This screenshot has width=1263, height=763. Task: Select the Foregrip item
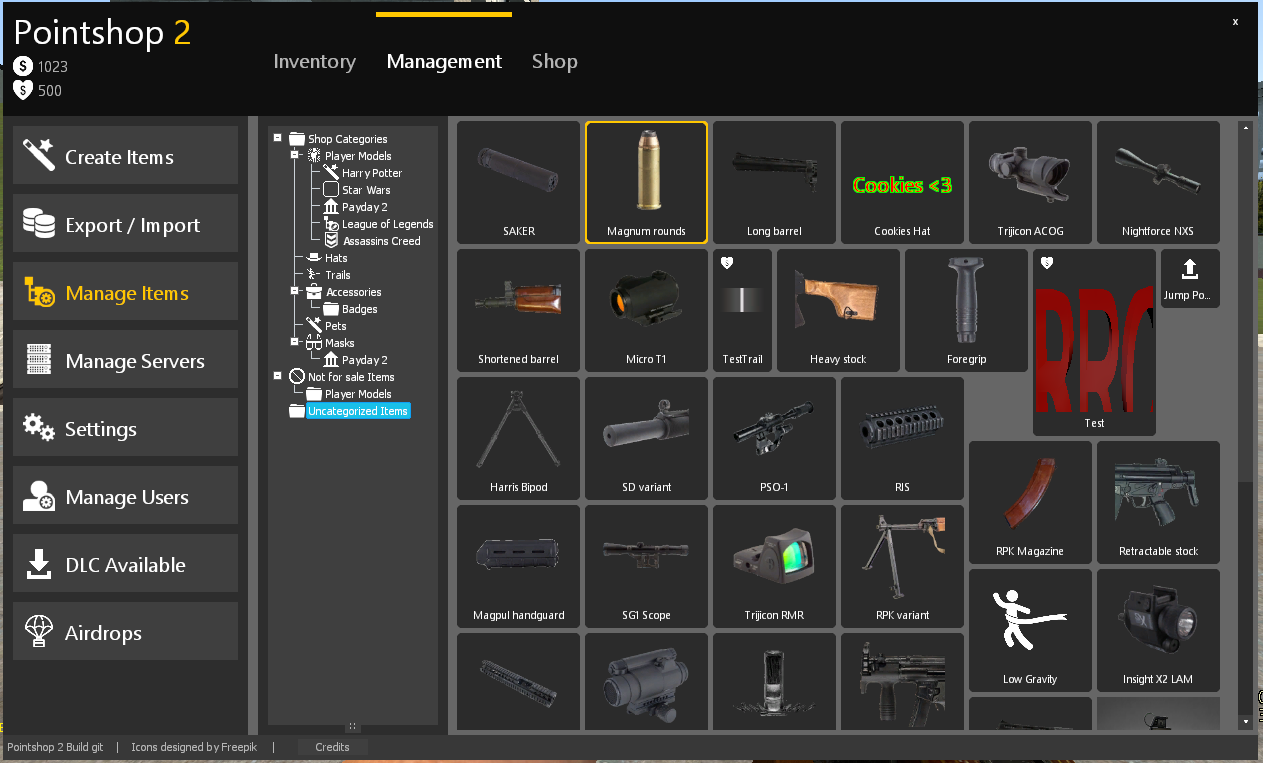point(967,310)
